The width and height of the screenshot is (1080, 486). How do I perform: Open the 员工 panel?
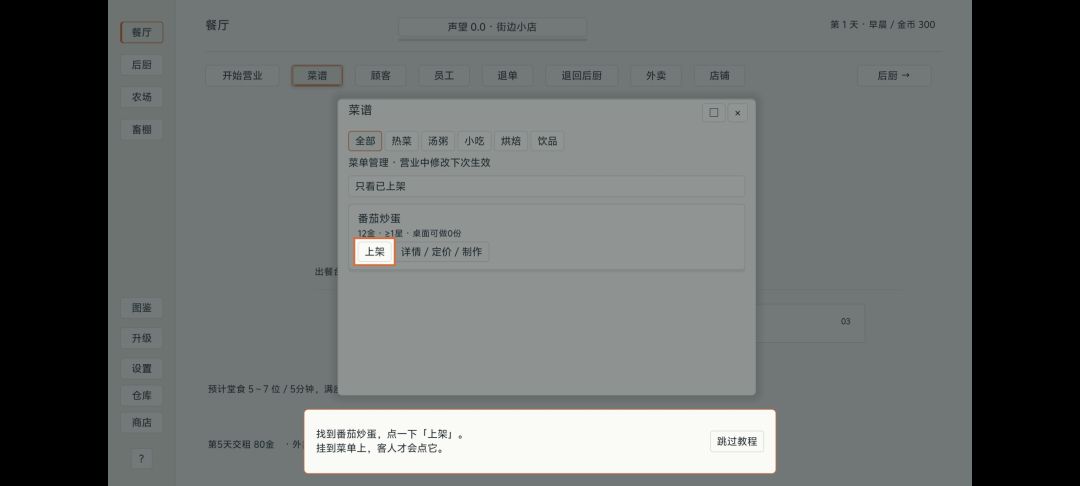(444, 76)
